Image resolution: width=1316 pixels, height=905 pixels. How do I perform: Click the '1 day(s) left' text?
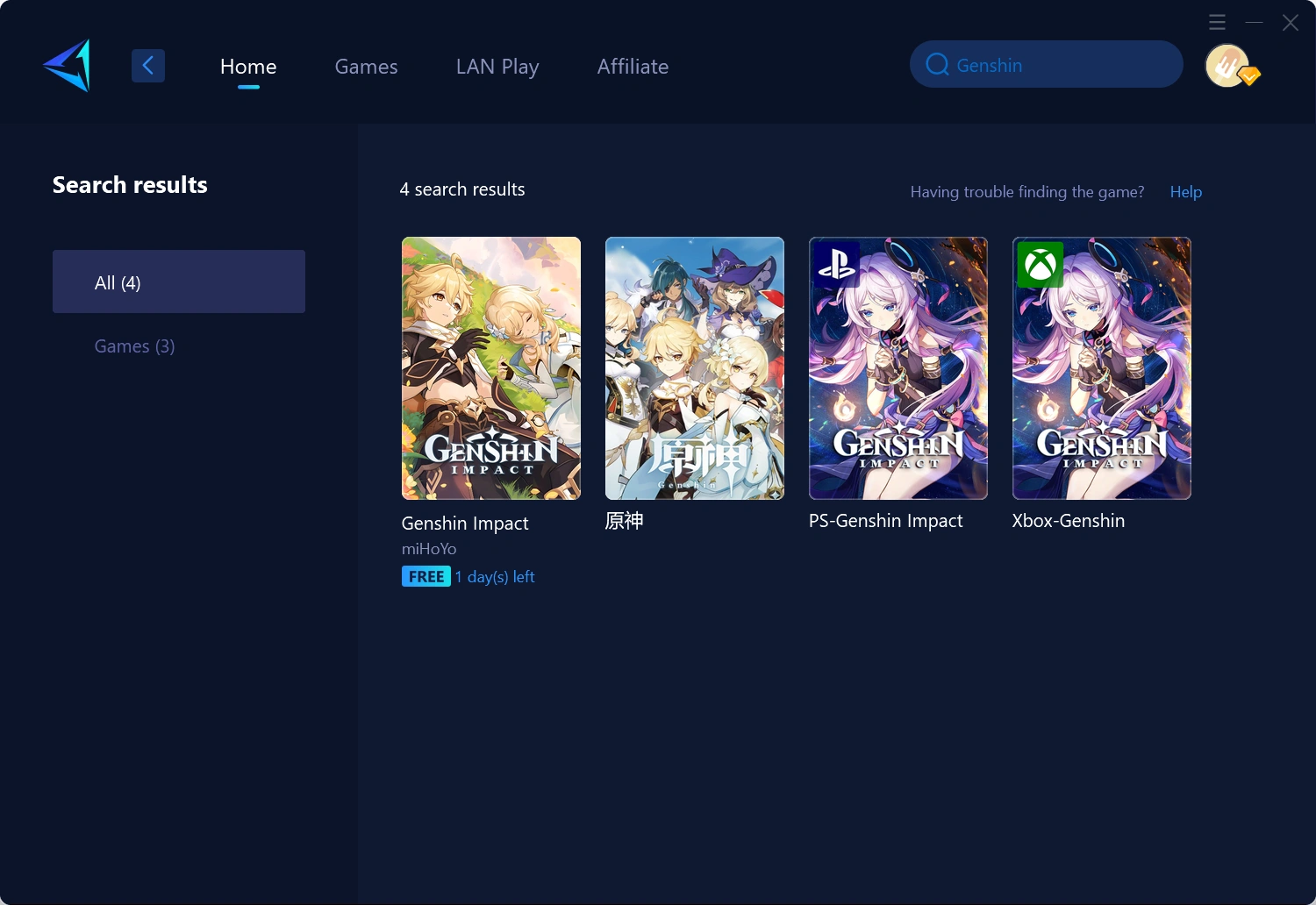coord(495,577)
